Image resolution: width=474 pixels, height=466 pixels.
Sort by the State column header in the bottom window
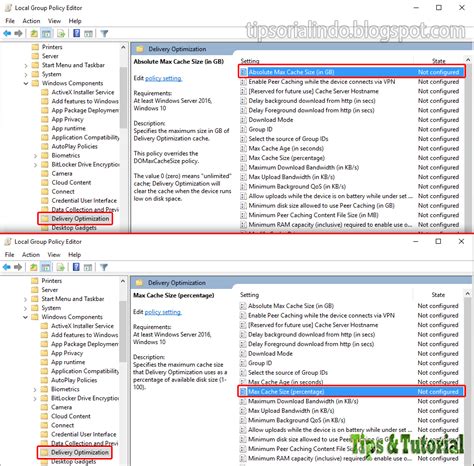coord(438,295)
